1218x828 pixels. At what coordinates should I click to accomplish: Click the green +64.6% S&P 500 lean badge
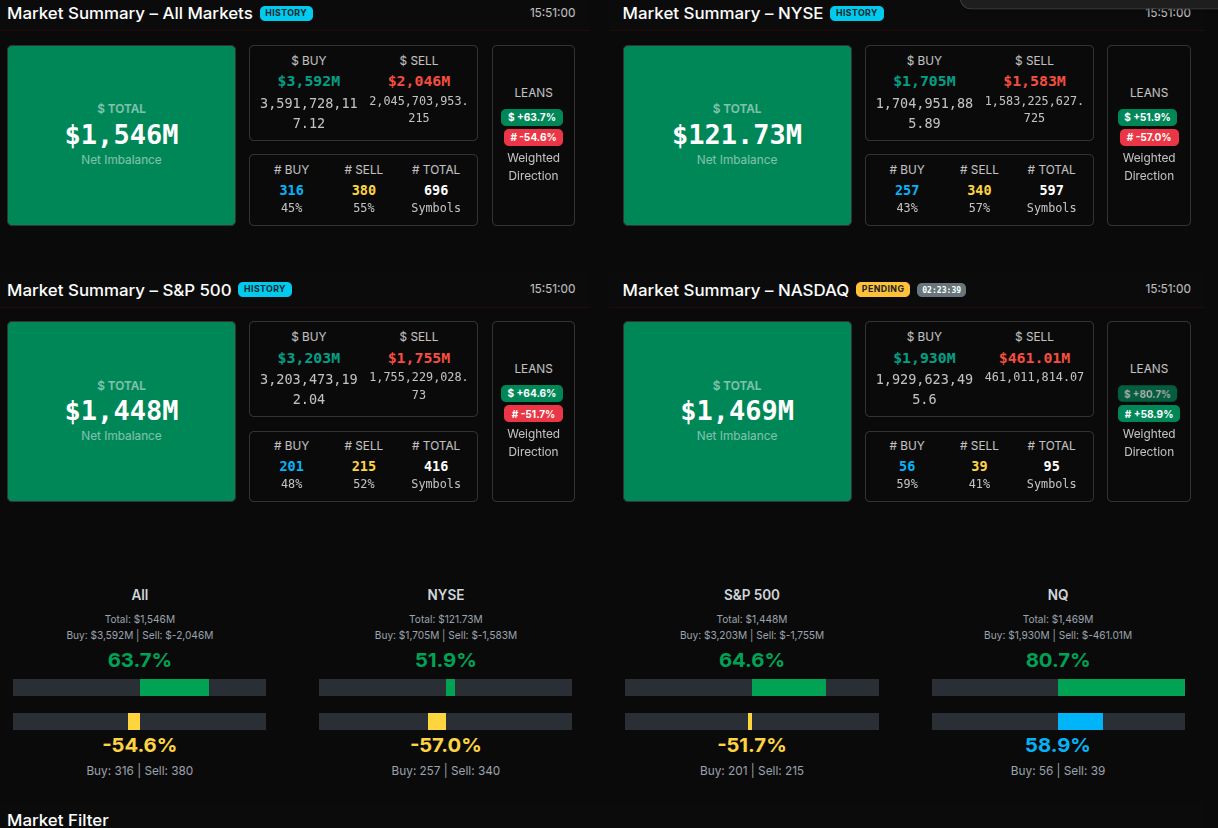pos(533,393)
